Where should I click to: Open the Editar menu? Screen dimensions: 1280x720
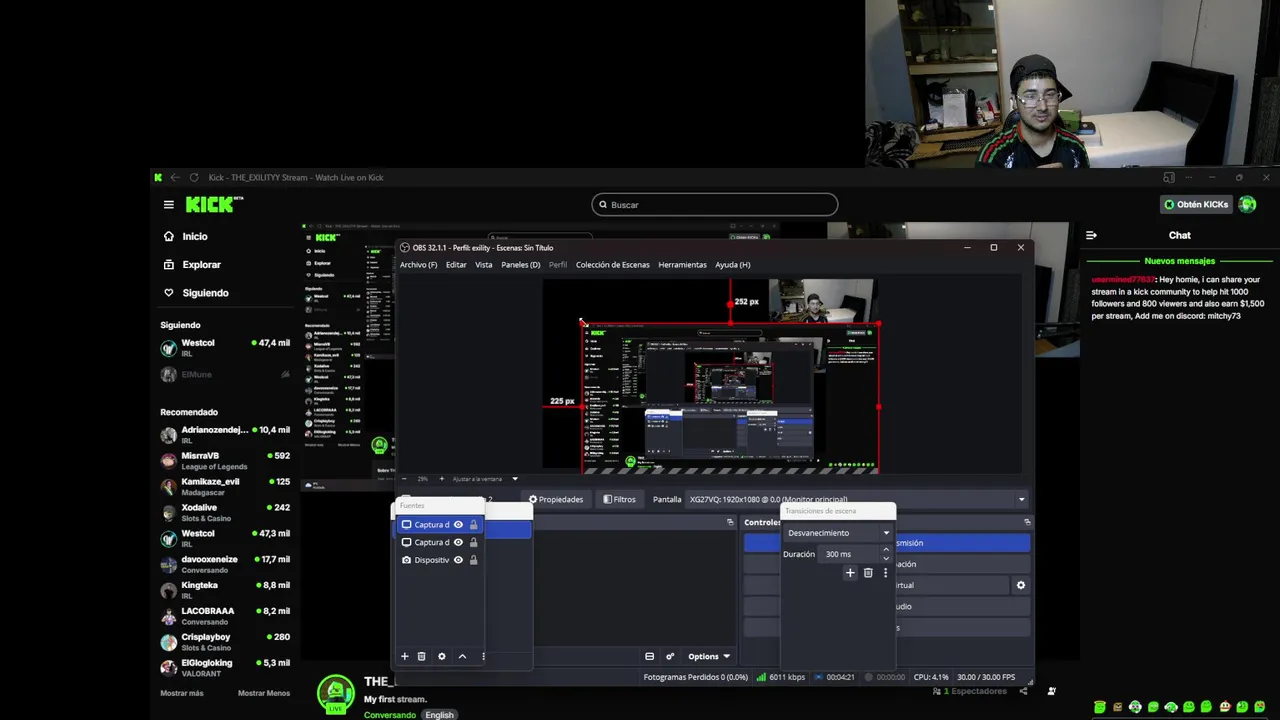(x=456, y=264)
